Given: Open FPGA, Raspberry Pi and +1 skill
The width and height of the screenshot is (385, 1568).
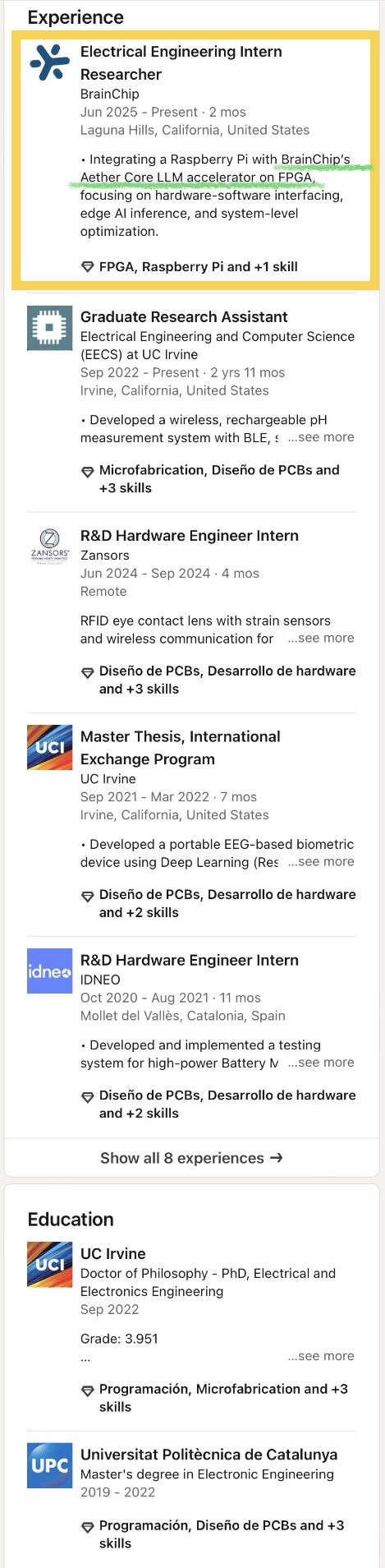Looking at the screenshot, I should pos(199,266).
